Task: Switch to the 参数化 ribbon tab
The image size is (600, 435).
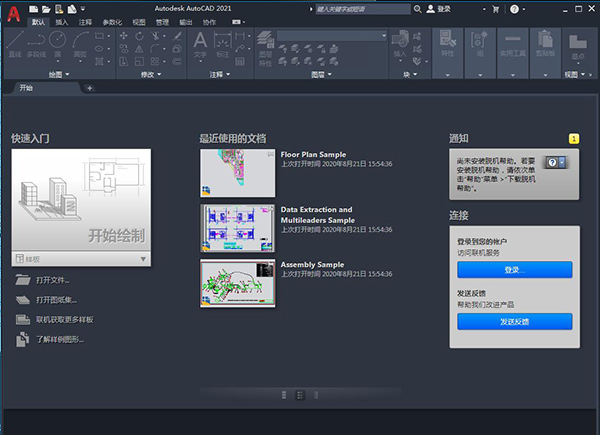Action: click(112, 22)
